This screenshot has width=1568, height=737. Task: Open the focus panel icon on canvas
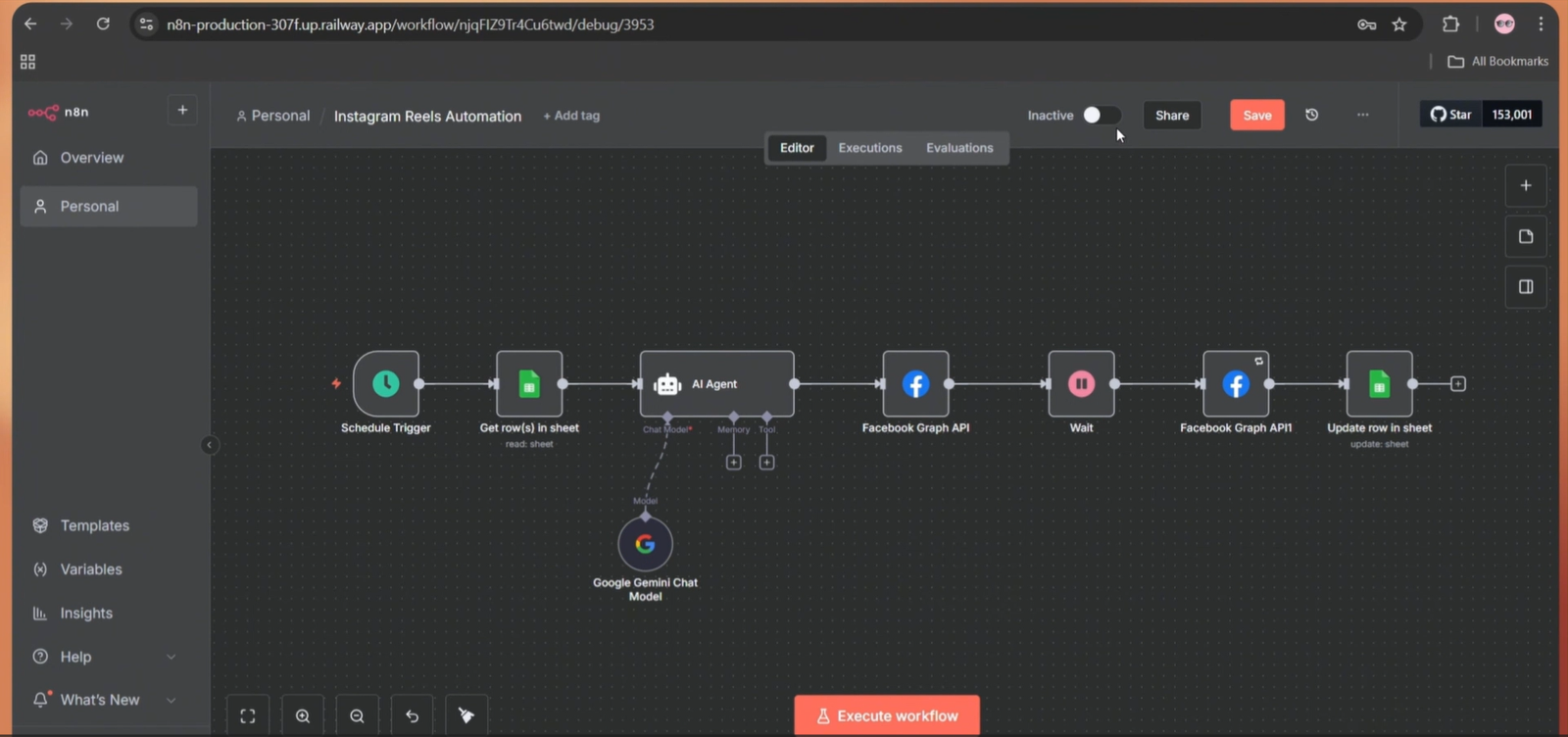point(1526,287)
